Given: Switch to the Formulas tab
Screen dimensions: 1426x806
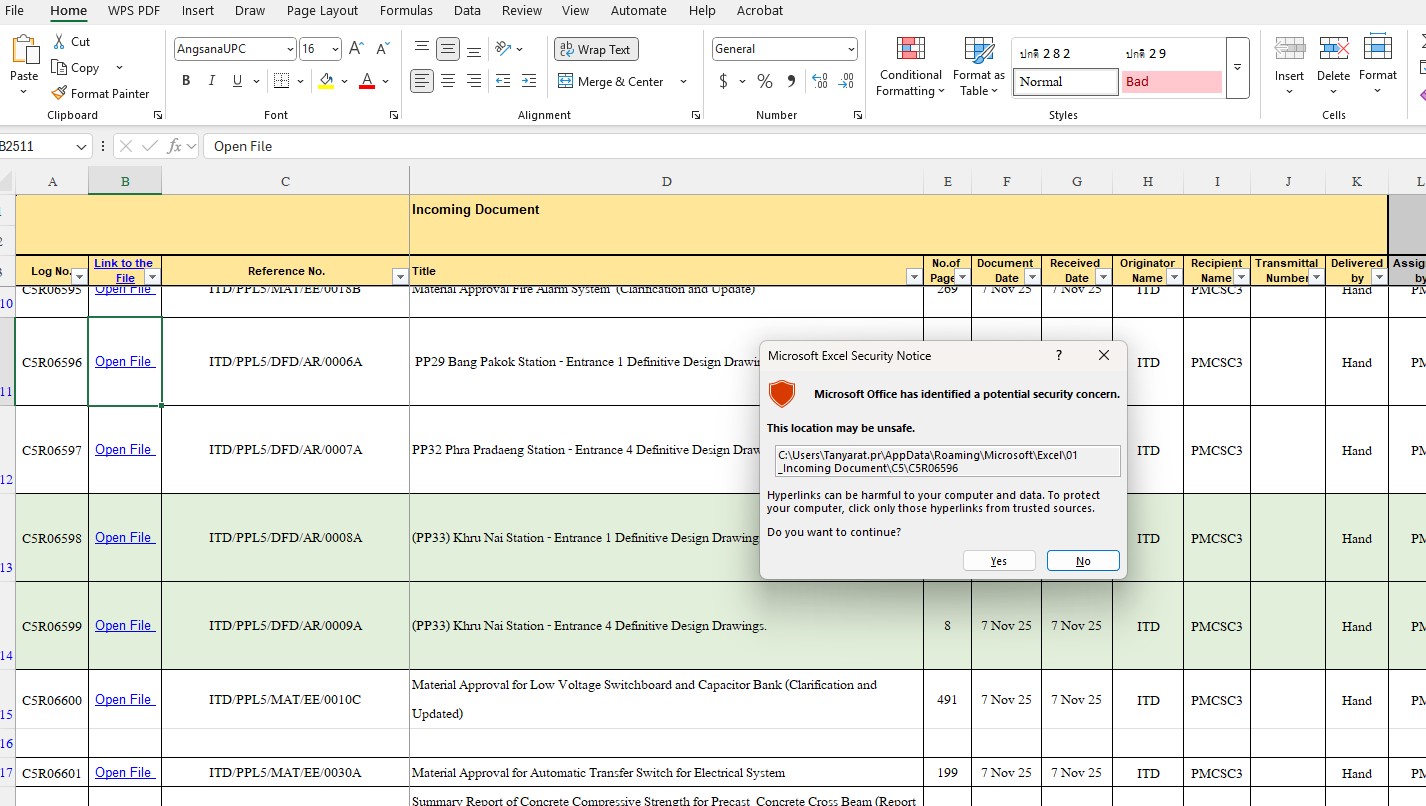Looking at the screenshot, I should pyautogui.click(x=406, y=11).
